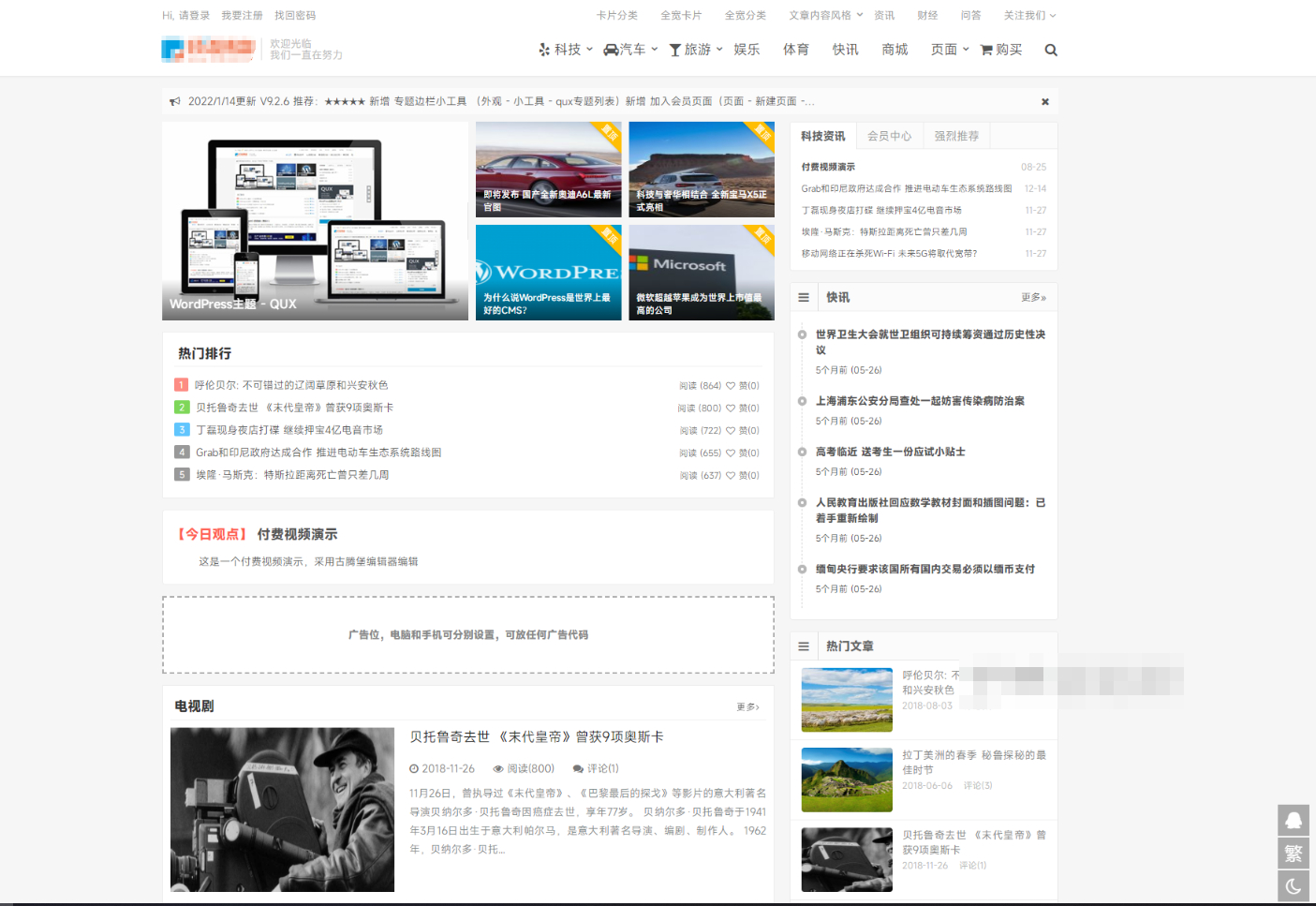Open the 为什么说WordPress featured card
The height and width of the screenshot is (906, 1316).
click(548, 273)
